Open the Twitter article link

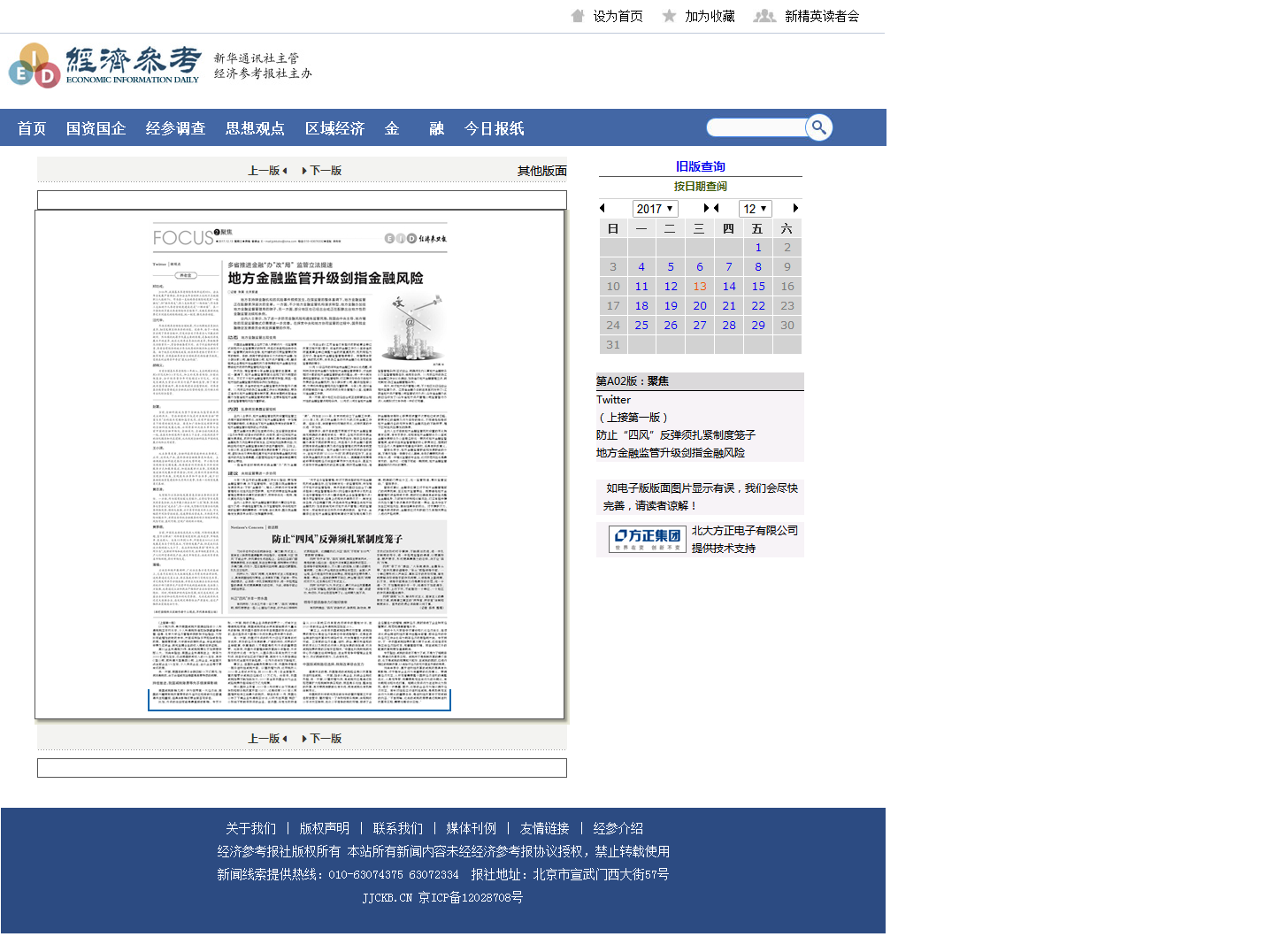[x=613, y=400]
